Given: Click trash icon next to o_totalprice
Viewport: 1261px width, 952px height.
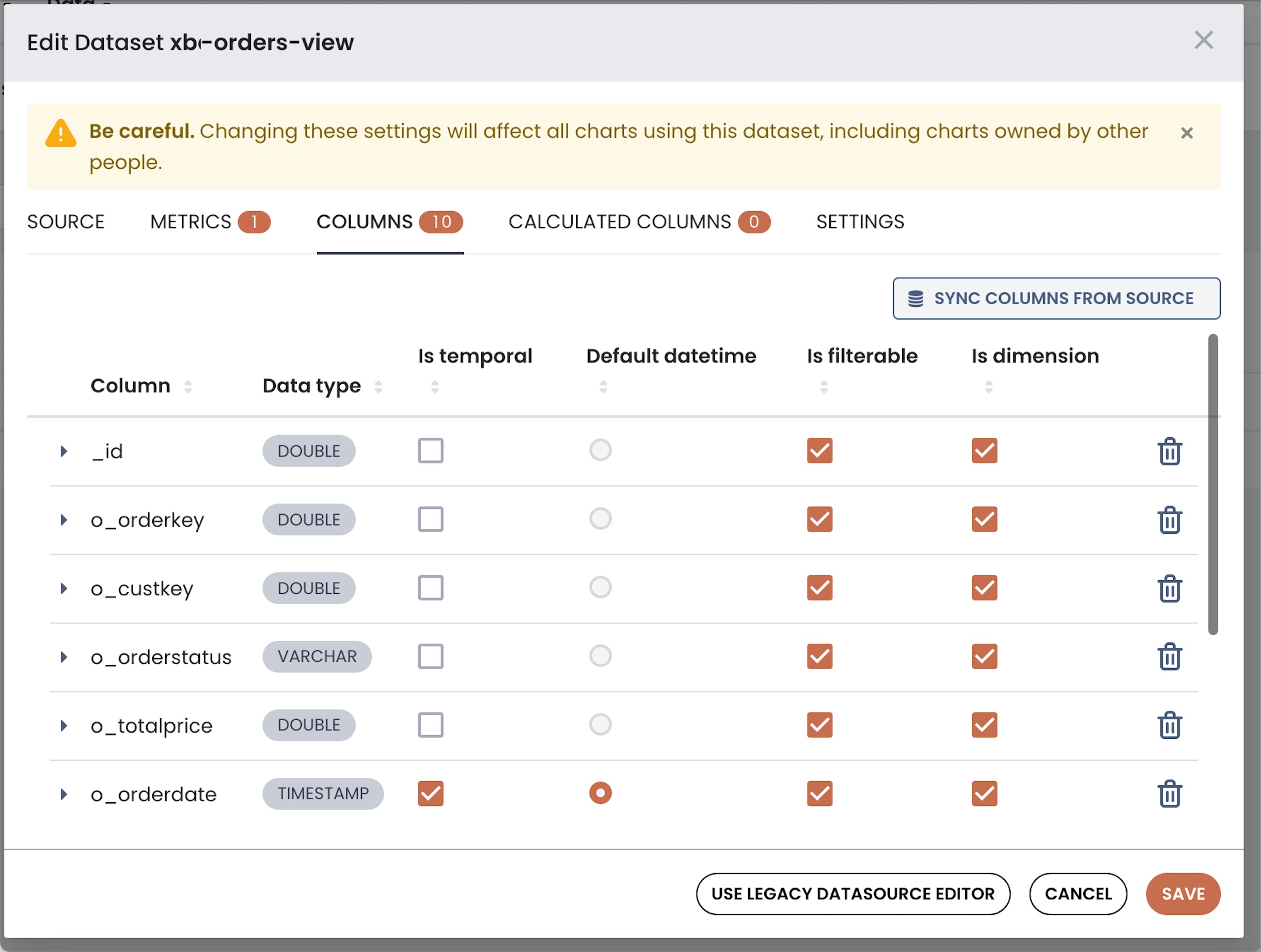Looking at the screenshot, I should pos(1169,725).
